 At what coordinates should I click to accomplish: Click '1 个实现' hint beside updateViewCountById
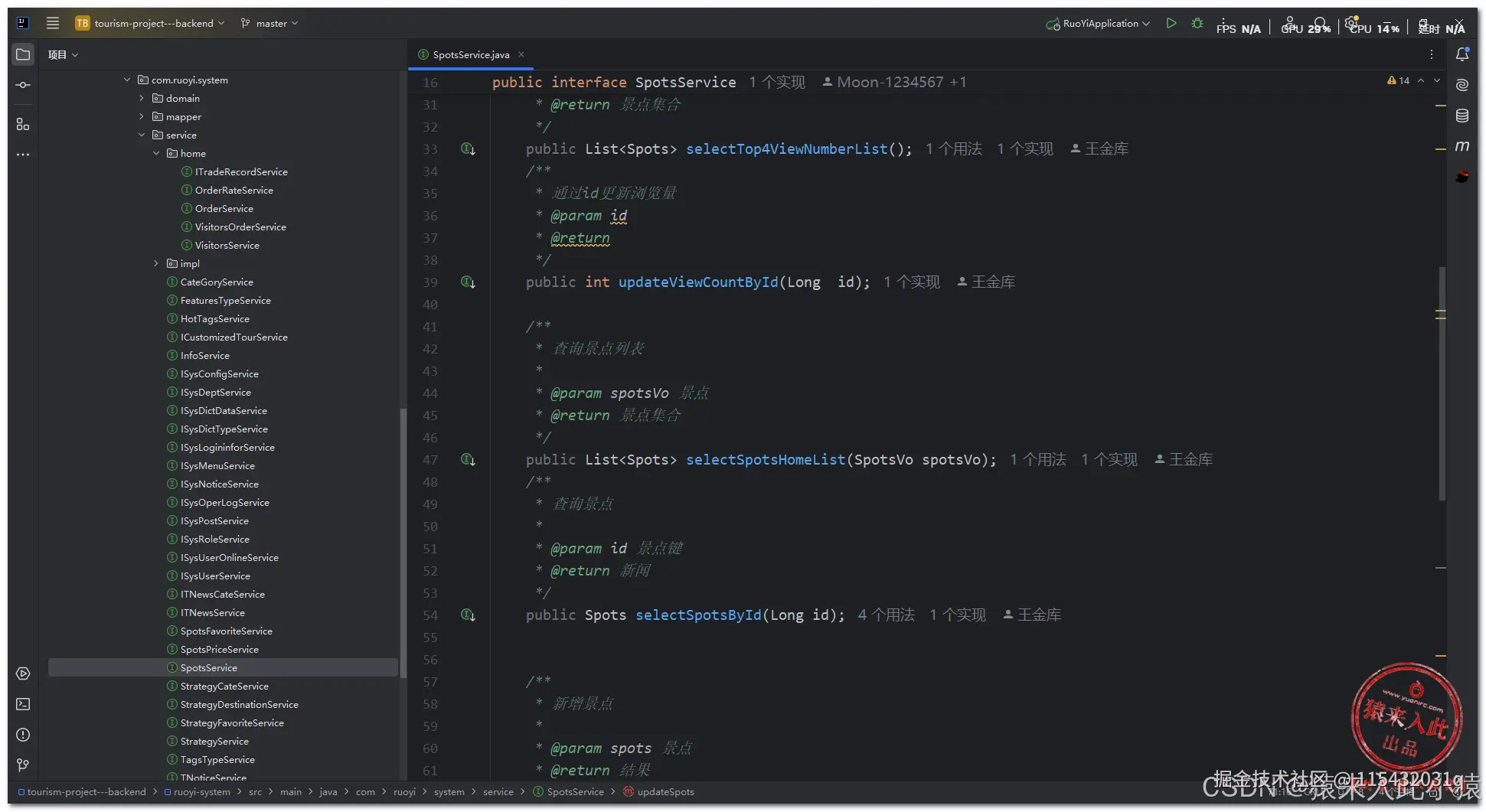point(912,282)
